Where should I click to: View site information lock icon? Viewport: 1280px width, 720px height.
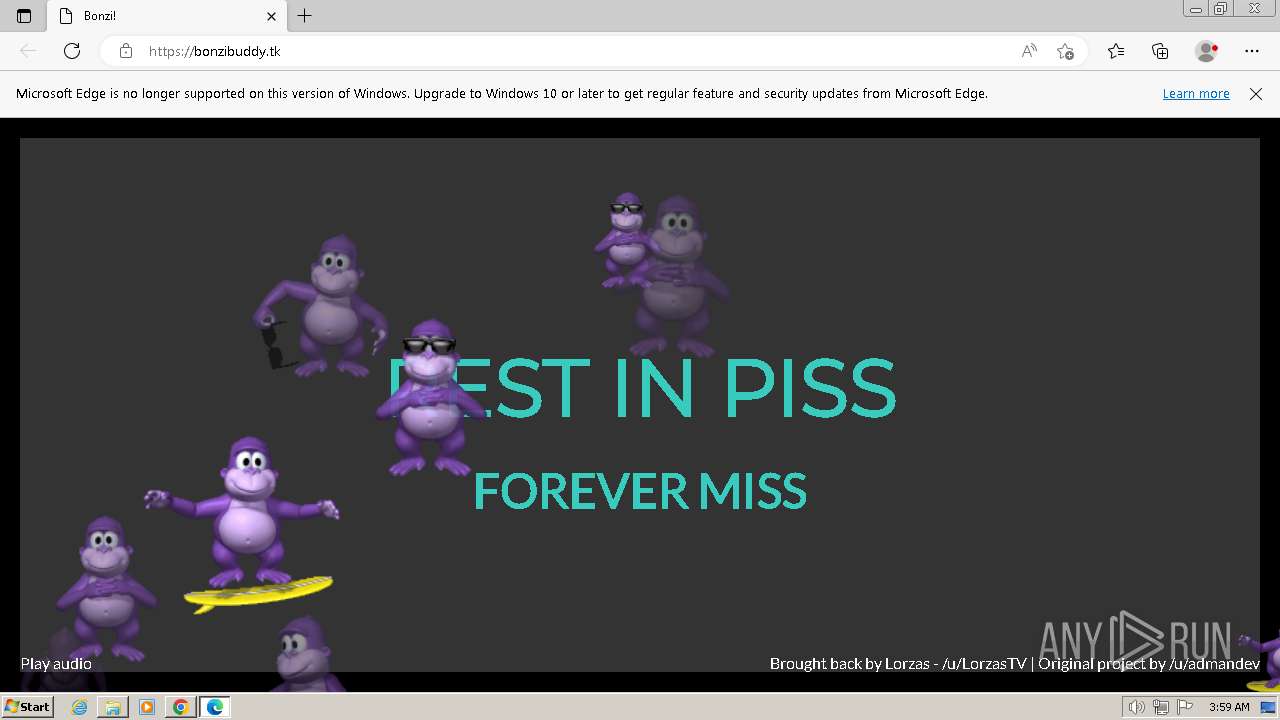click(x=125, y=51)
